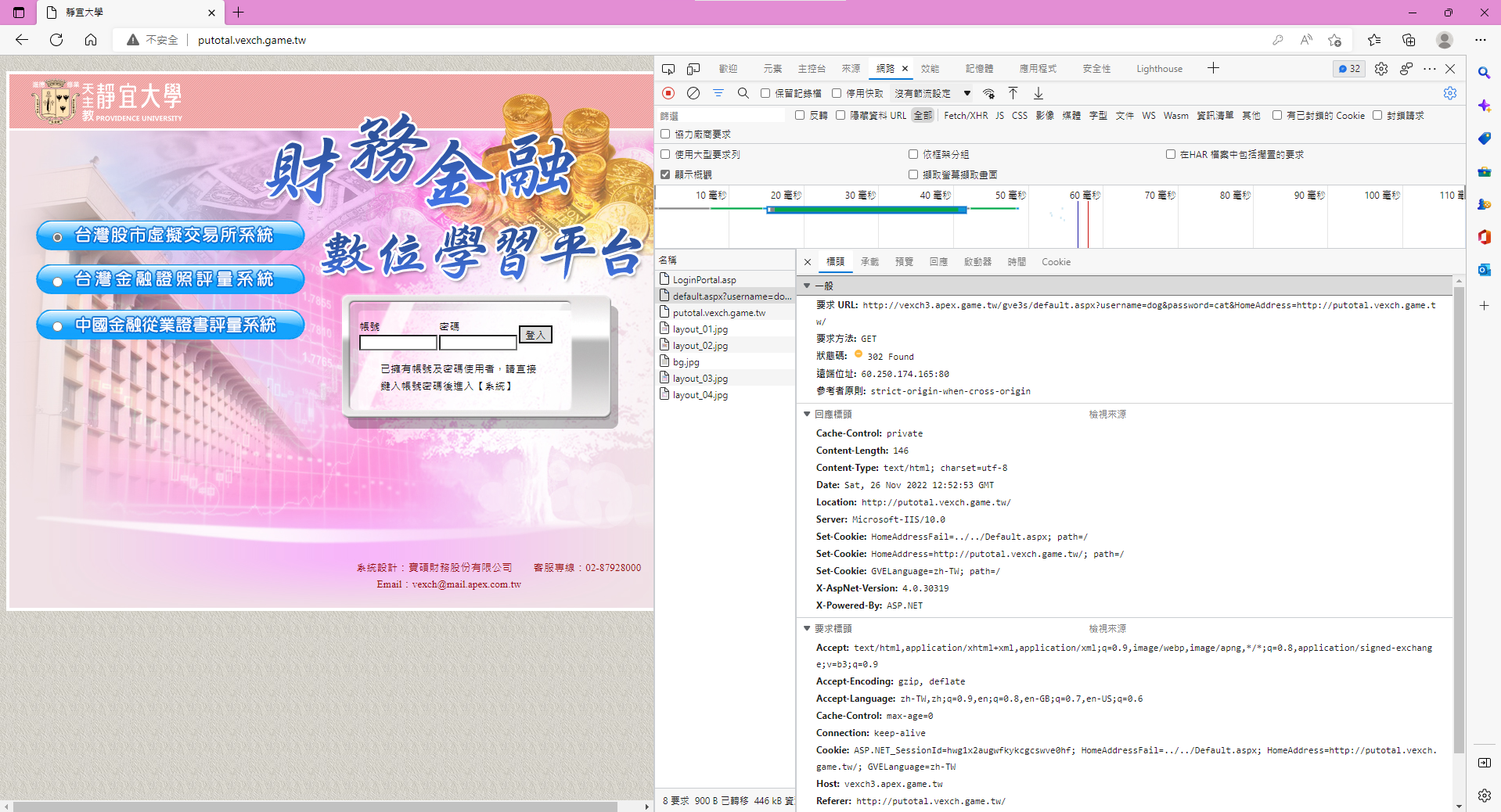Enable the 停用快取 checkbox

[x=837, y=93]
